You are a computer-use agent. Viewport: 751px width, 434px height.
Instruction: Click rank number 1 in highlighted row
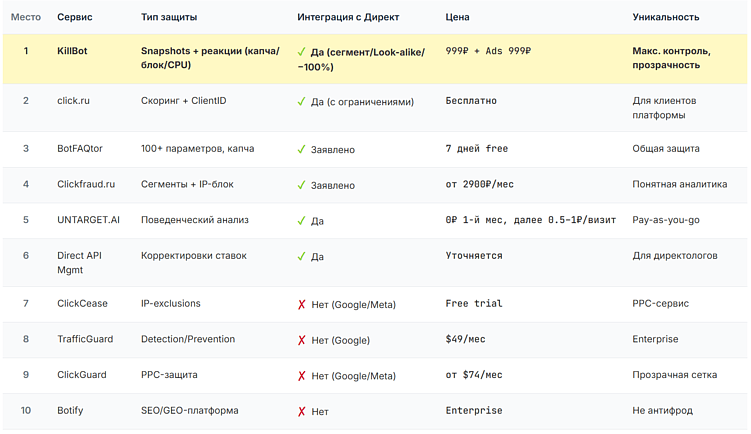[26, 51]
